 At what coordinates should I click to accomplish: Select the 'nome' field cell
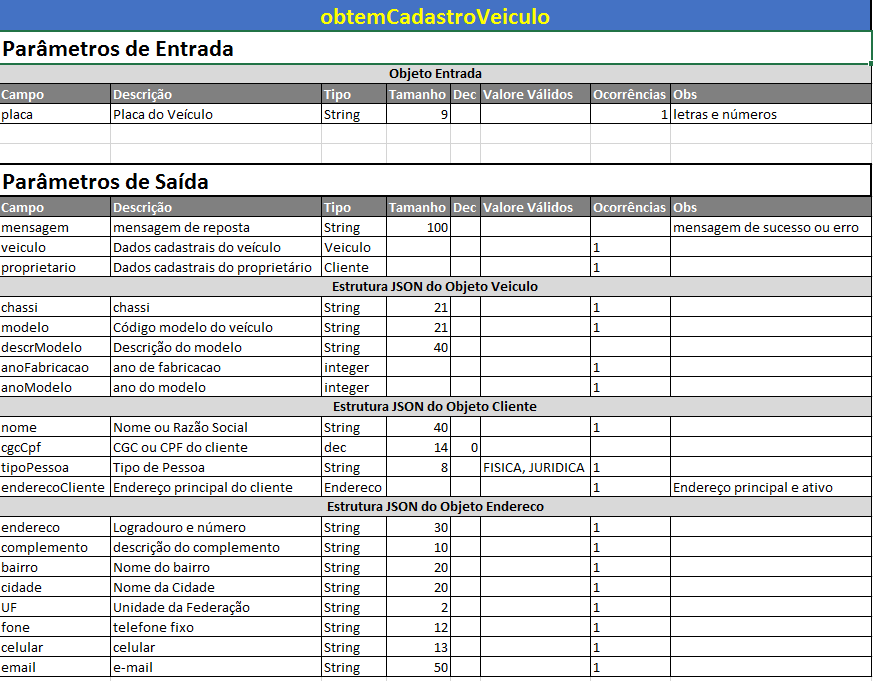[x=55, y=428]
